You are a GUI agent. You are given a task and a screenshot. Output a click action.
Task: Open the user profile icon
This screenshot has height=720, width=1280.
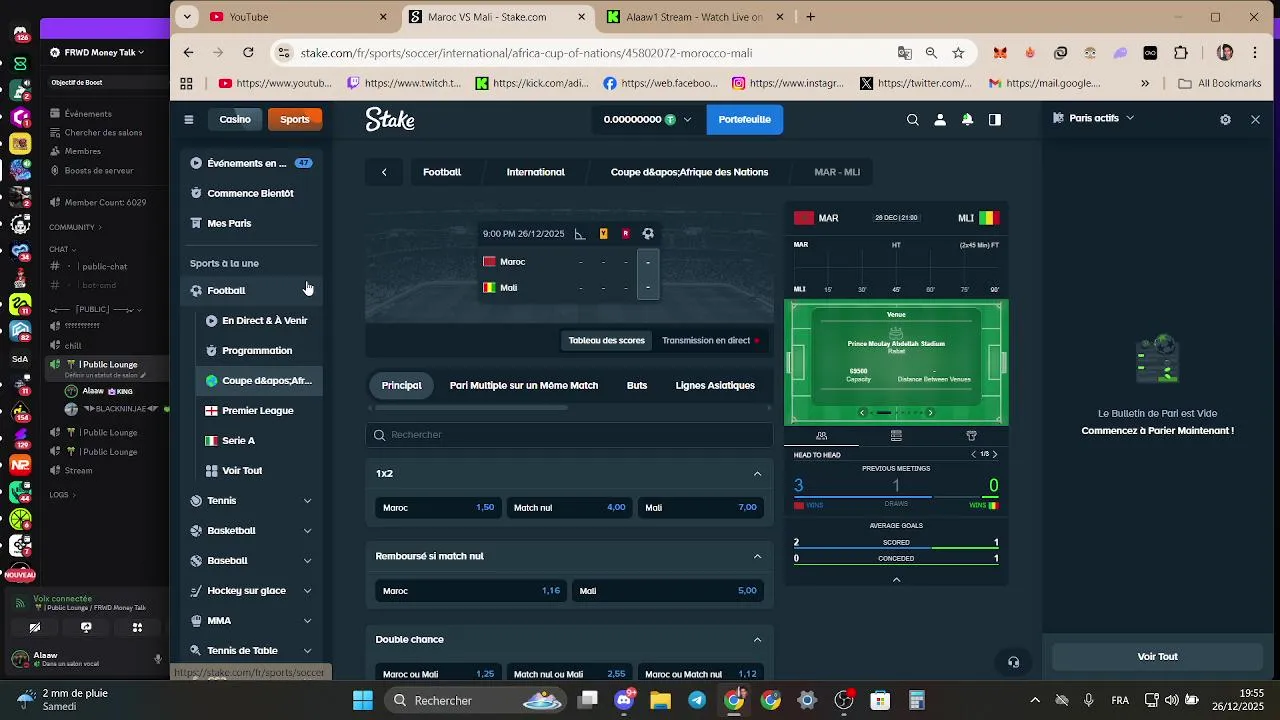[x=940, y=119]
